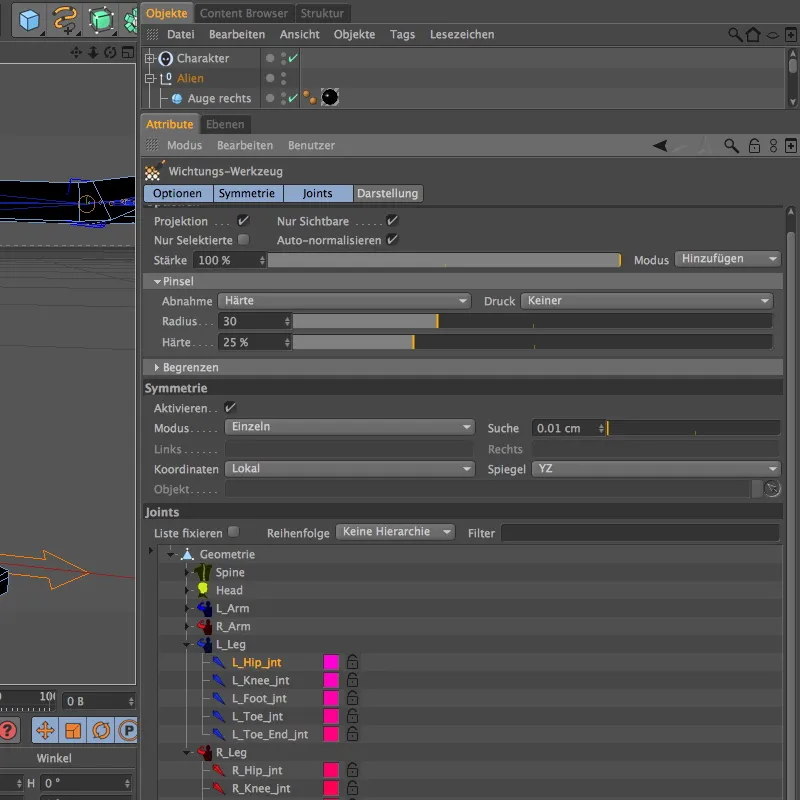800x800 pixels.
Task: Click the back arrow in Attribute panel
Action: 660,145
